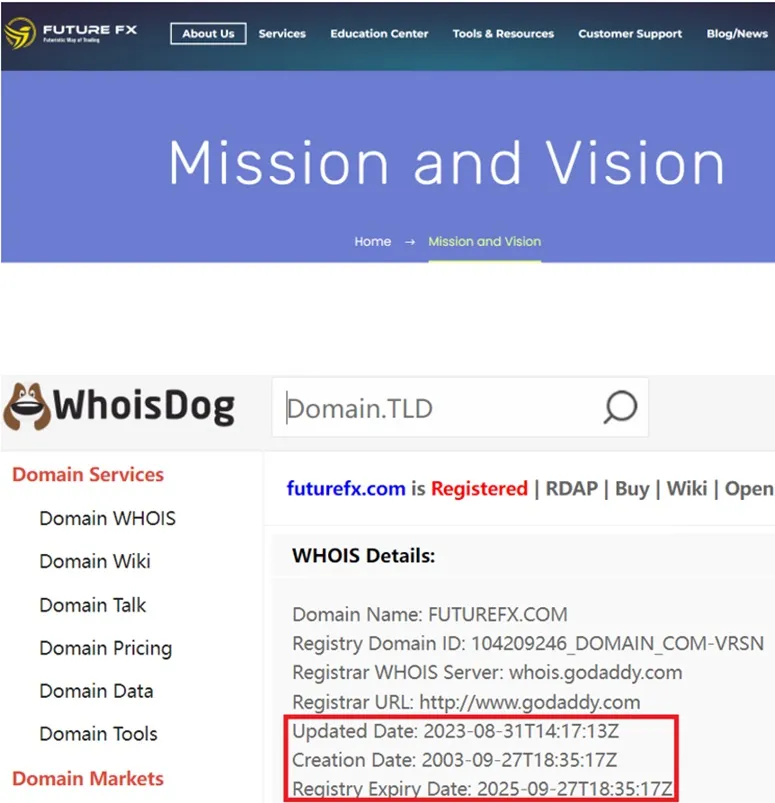This screenshot has width=775, height=803.
Task: Select the Updated Date line
Action: click(455, 731)
